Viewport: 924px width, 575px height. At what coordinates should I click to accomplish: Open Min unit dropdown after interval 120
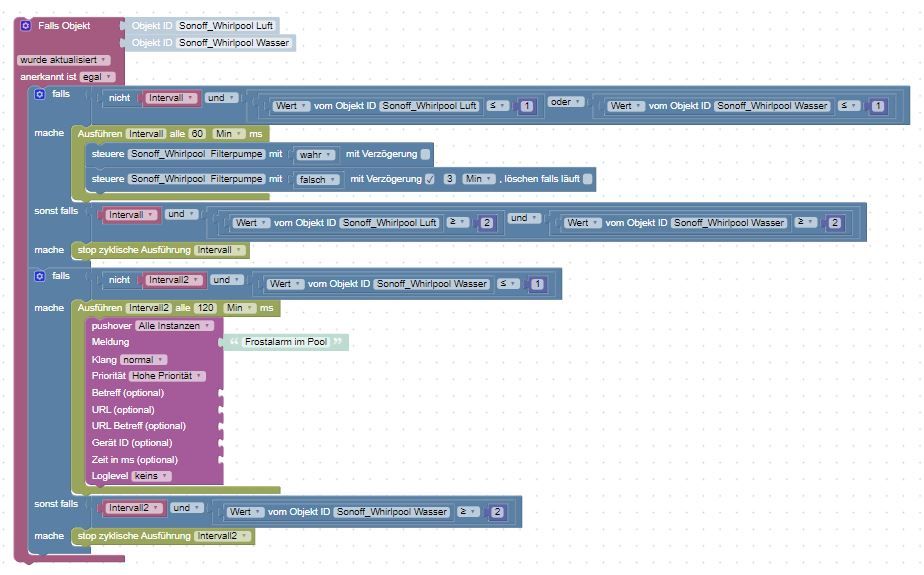pos(240,308)
